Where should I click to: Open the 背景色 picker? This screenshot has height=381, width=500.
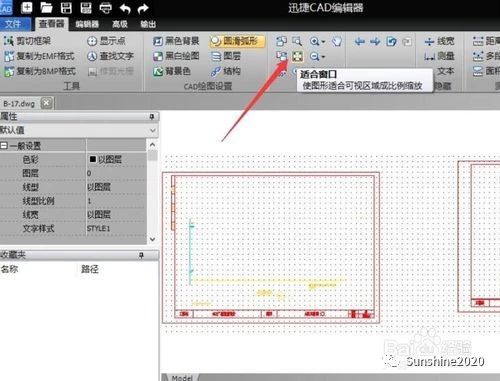(172, 71)
